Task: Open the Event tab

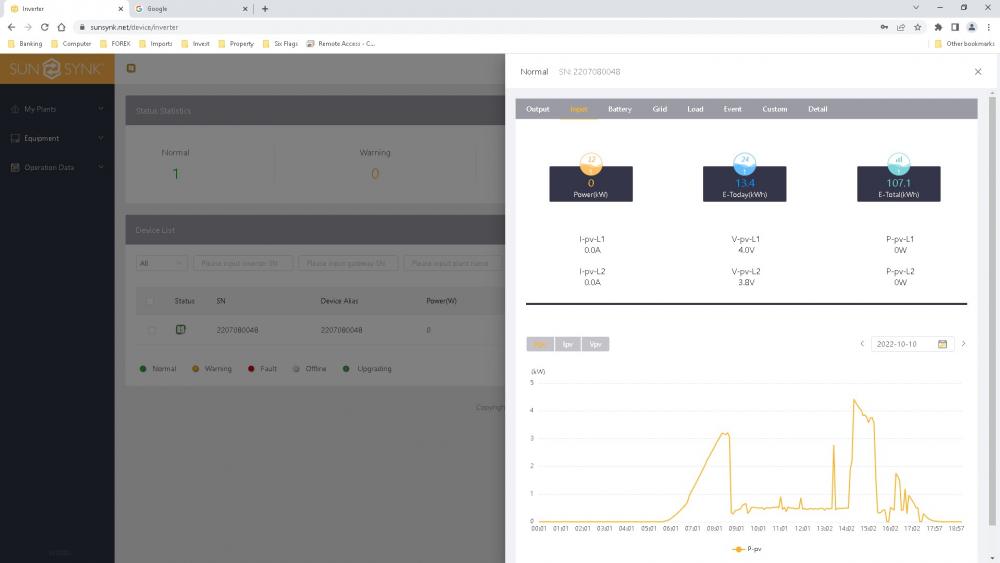Action: (x=732, y=109)
